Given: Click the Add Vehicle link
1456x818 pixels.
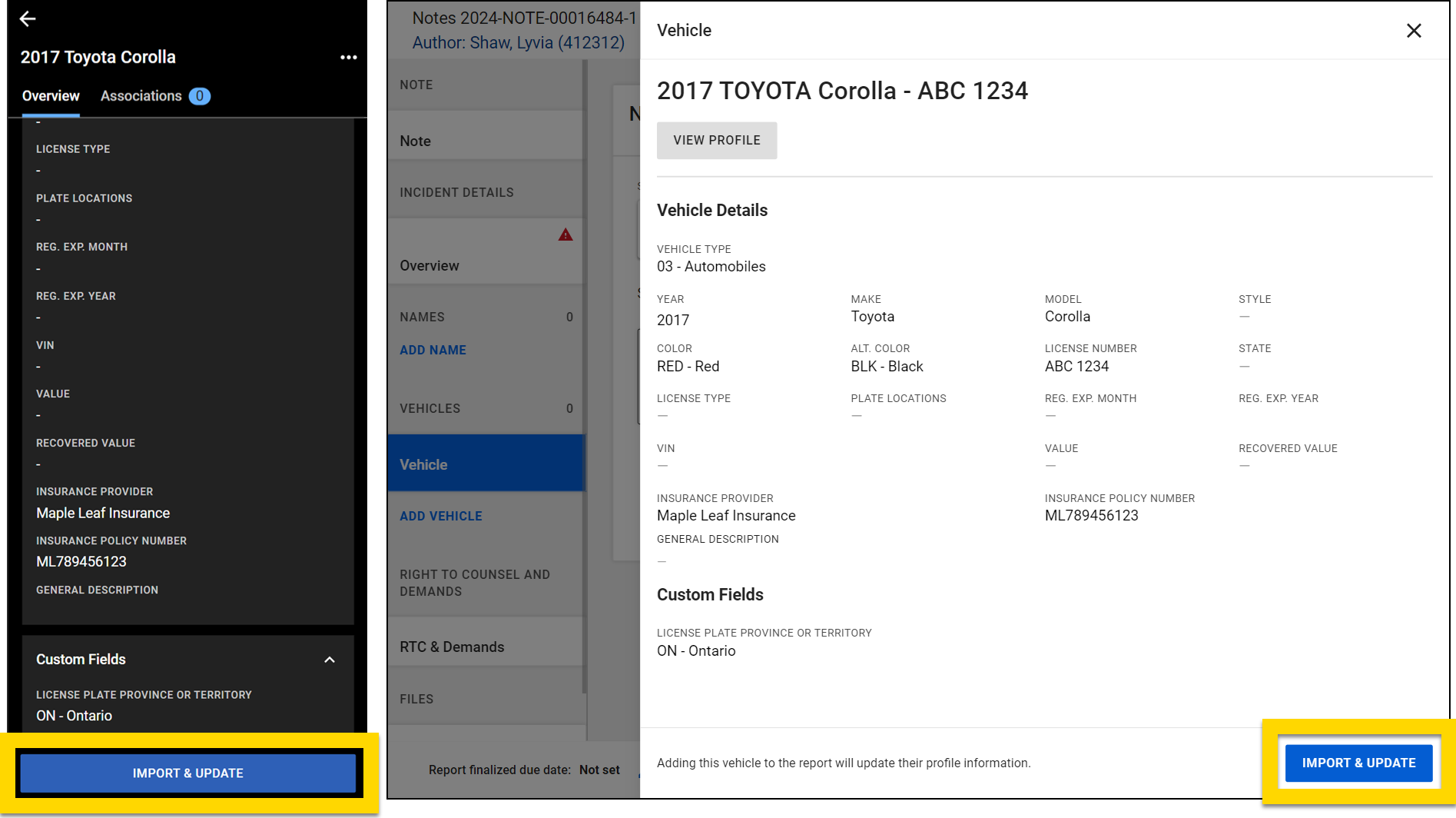Looking at the screenshot, I should coord(441,516).
